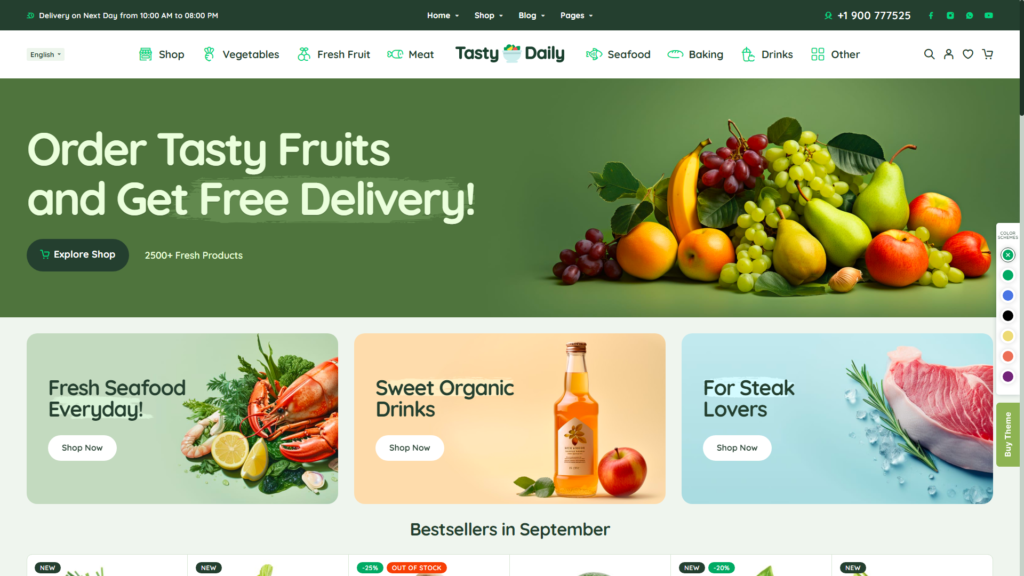The image size is (1024, 576).
Task: Select the black color scheme
Action: [1008, 315]
